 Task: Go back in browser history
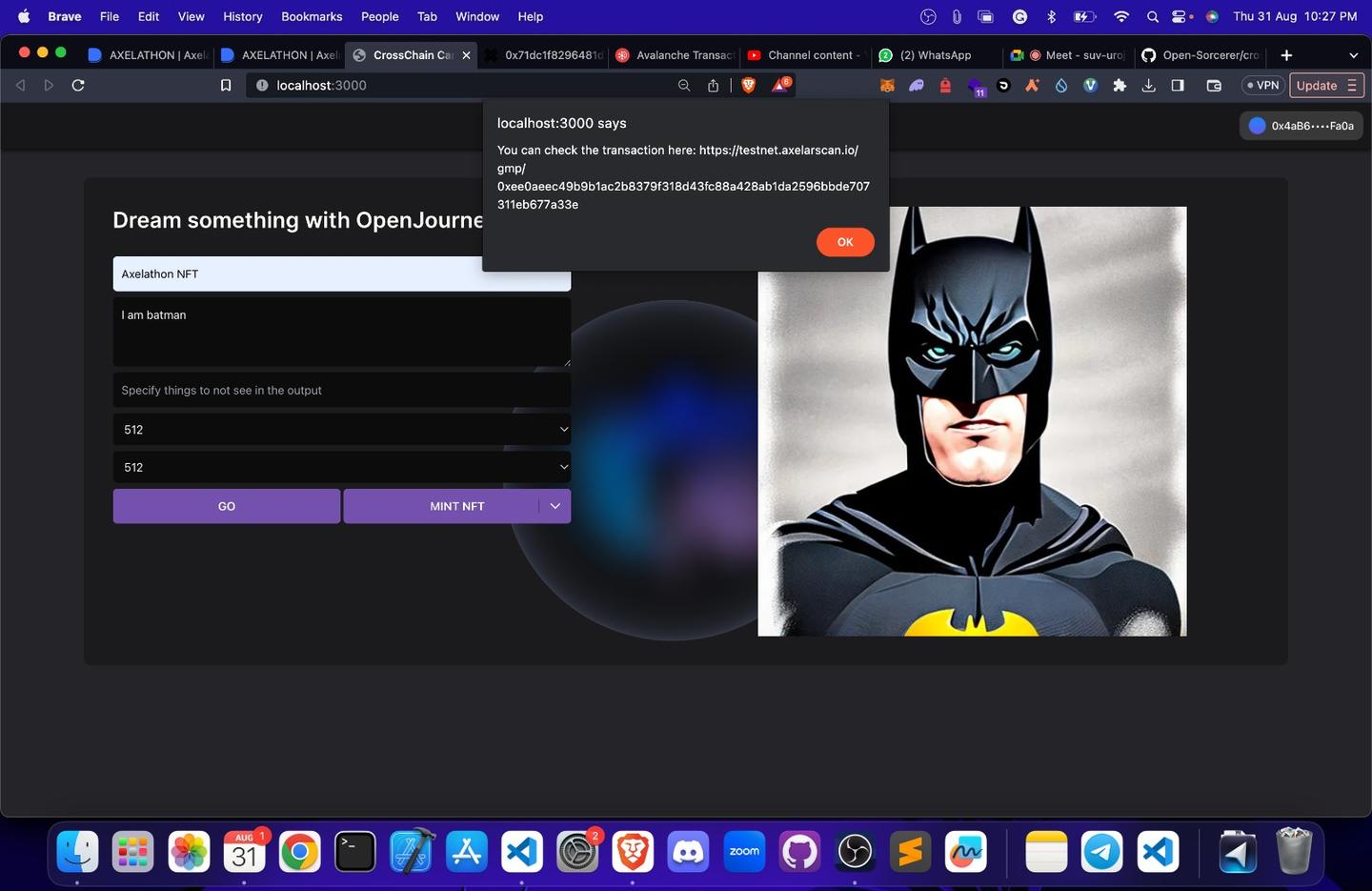[x=20, y=85]
